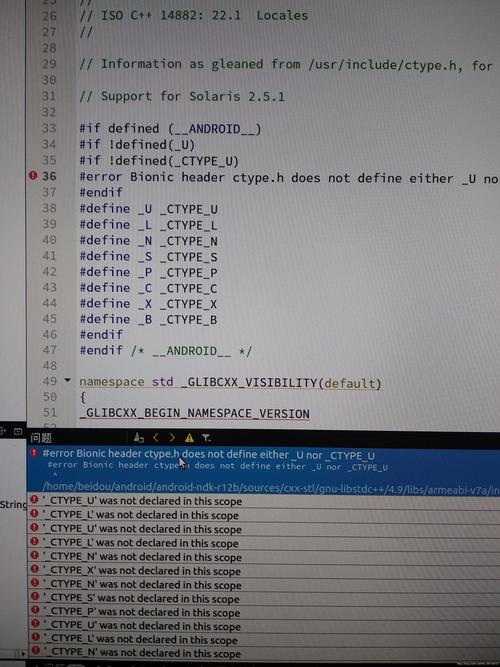The image size is (500, 667).
Task: Click the '#define _X _CTYPE_X' line
Action: tap(148, 304)
